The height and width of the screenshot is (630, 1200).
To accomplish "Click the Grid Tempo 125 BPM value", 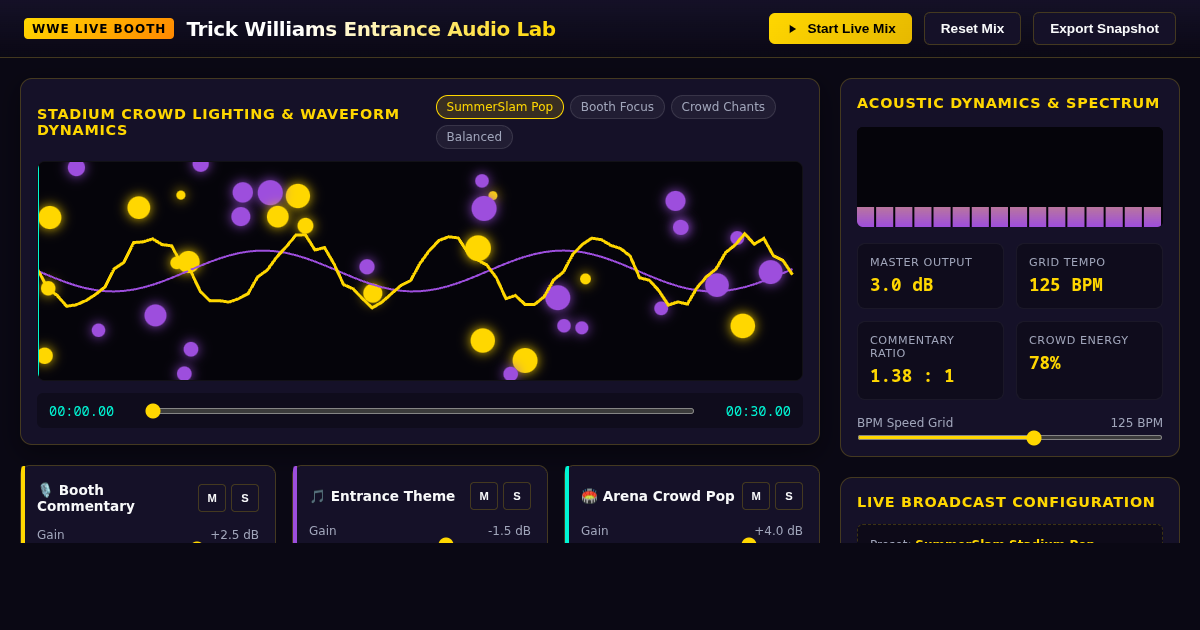I will [1066, 285].
